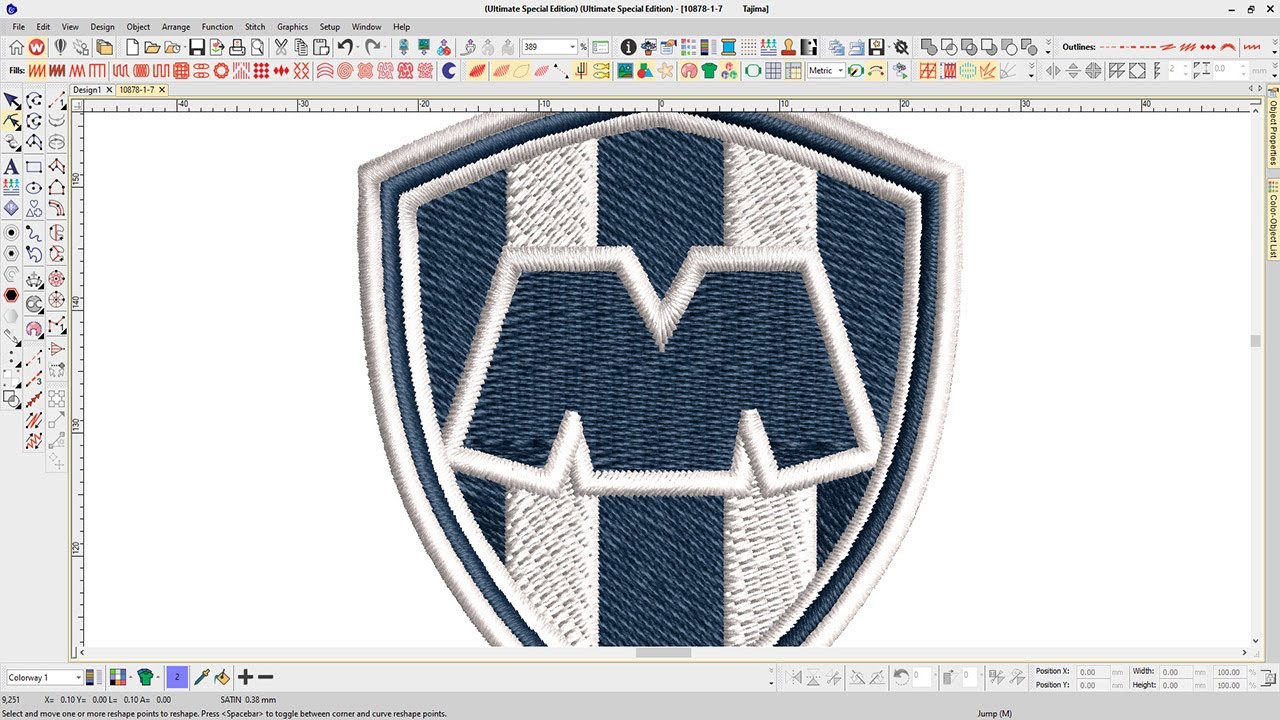Select the number 2 color swatch
The height and width of the screenshot is (720, 1280).
177,677
